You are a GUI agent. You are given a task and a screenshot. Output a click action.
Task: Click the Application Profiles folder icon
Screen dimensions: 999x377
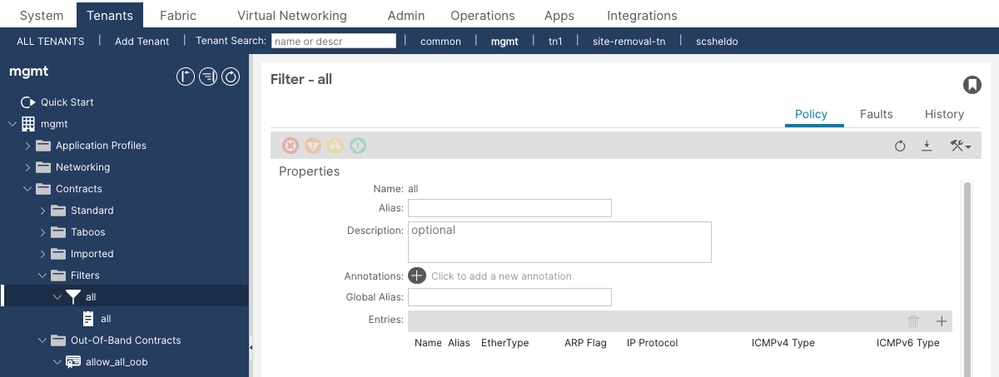point(43,145)
